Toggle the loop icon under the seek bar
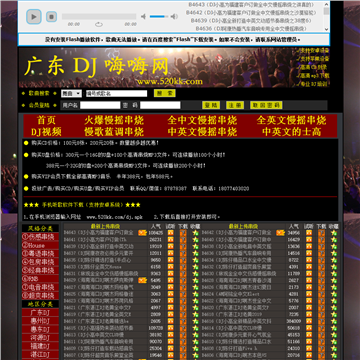The height and width of the screenshot is (360, 360). tap(99, 24)
